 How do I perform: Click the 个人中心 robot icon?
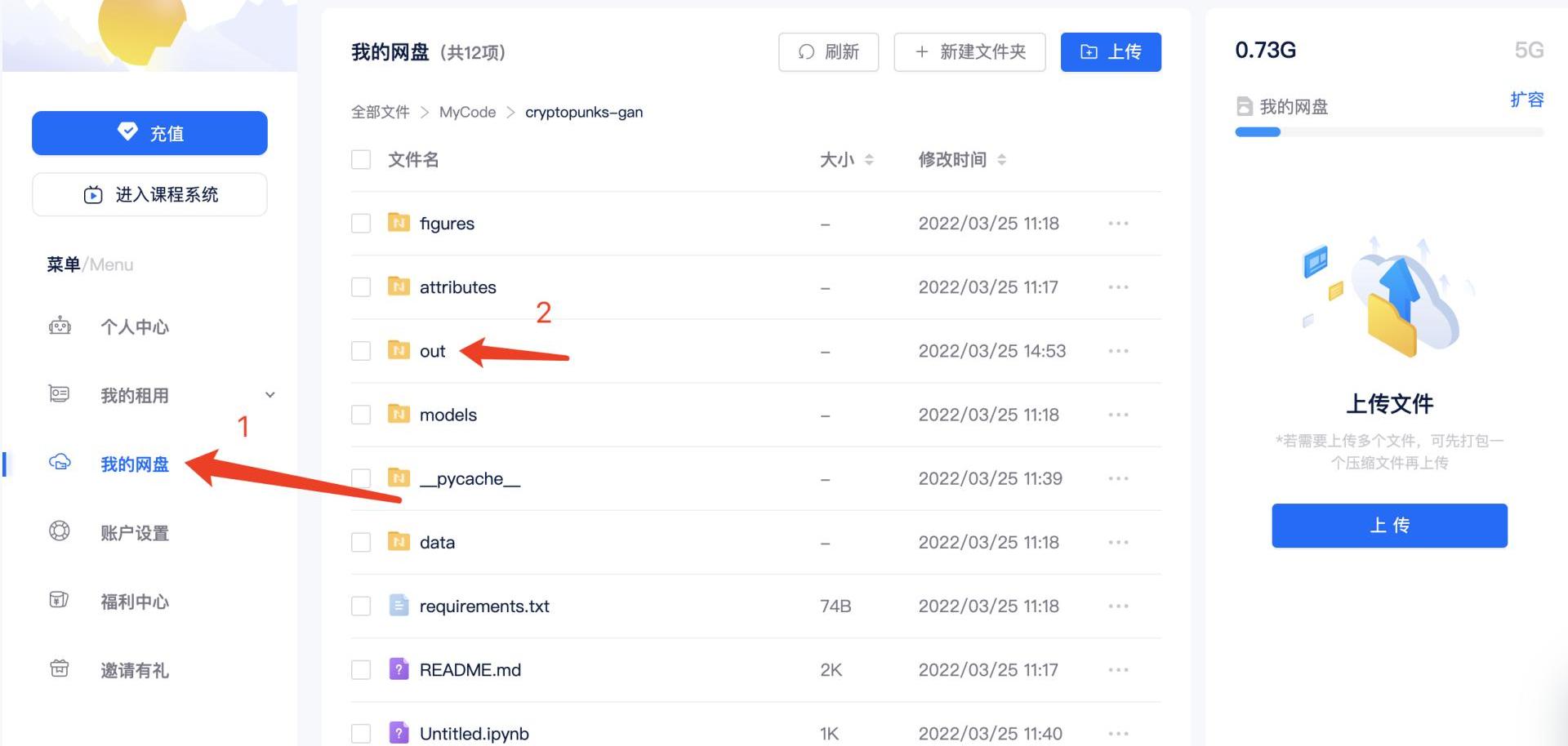click(60, 326)
